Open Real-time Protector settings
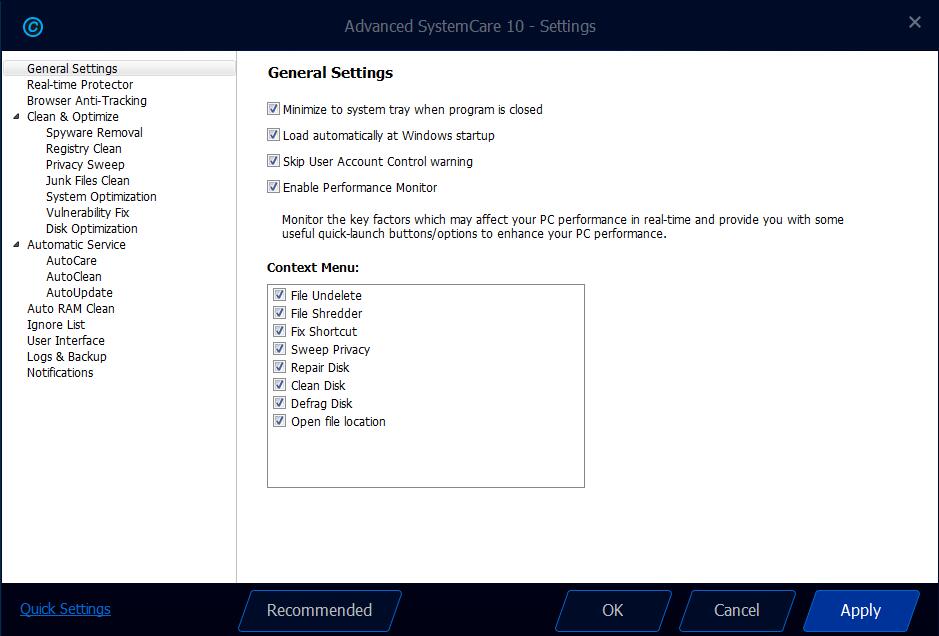 tap(80, 84)
